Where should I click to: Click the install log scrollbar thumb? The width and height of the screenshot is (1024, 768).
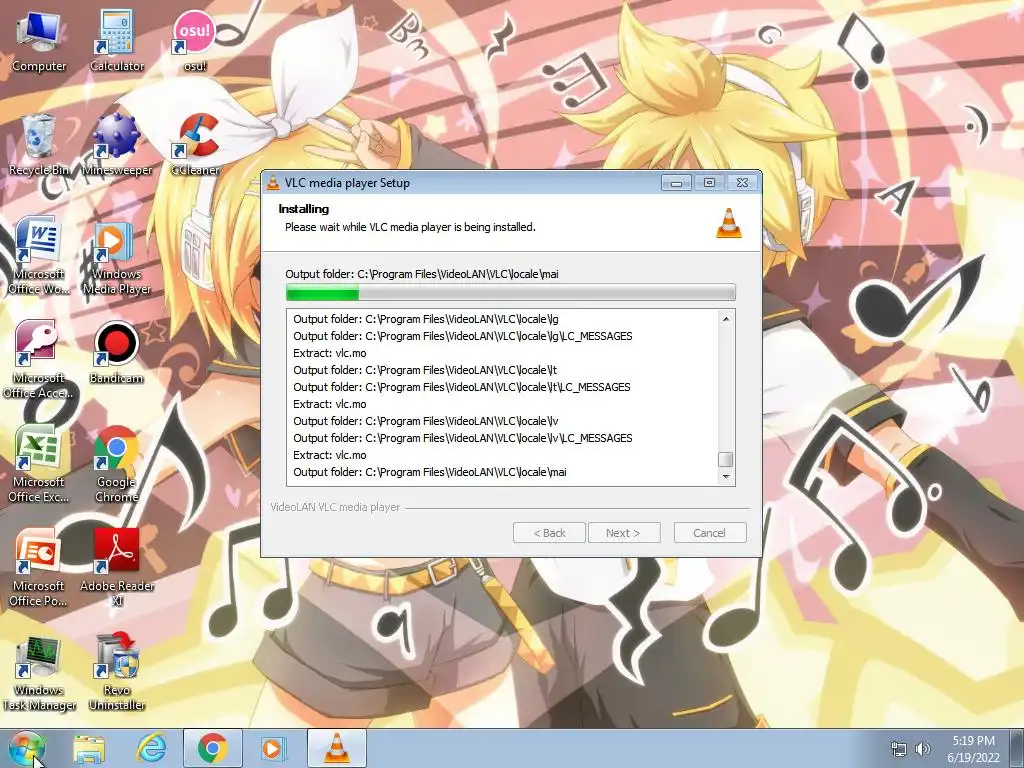[726, 459]
